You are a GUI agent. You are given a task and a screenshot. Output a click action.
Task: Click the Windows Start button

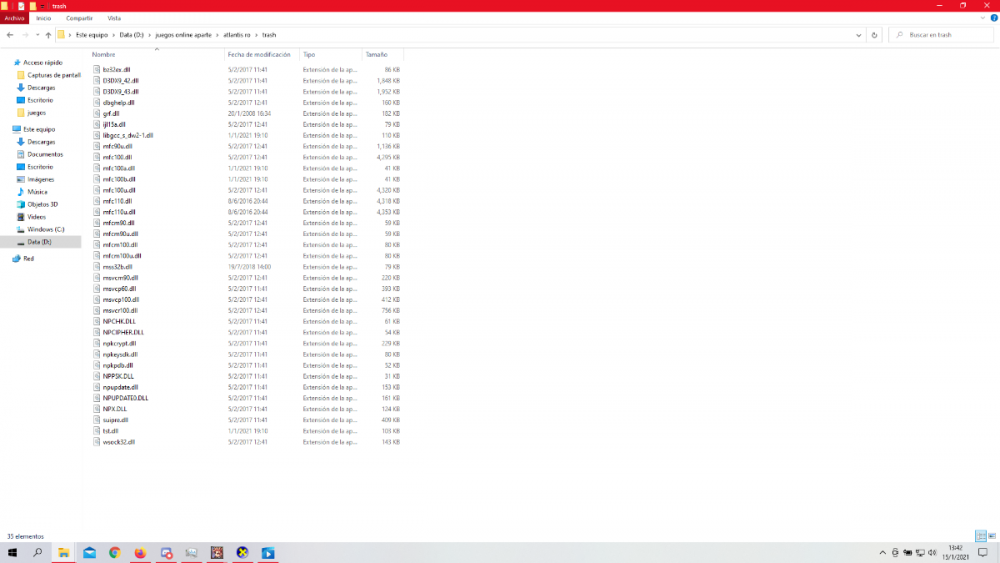(x=12, y=552)
